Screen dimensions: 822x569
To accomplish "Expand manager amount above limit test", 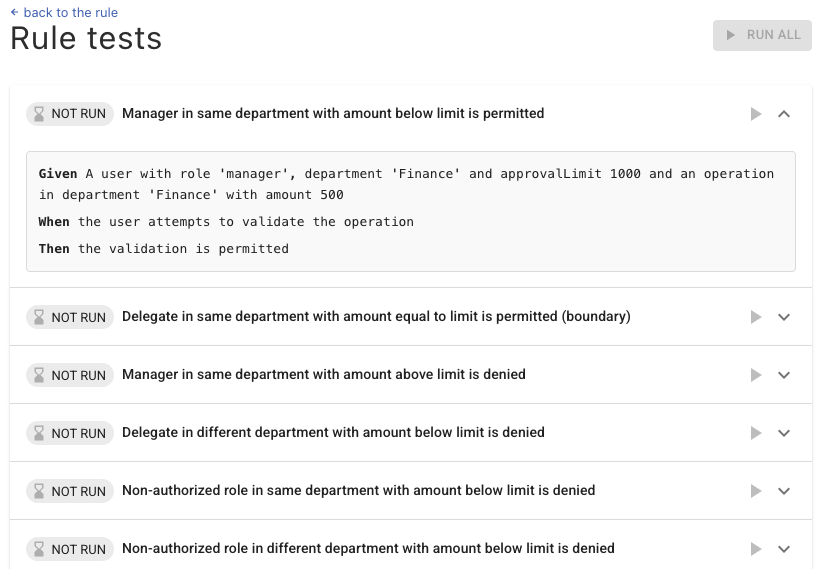I will (x=784, y=375).
